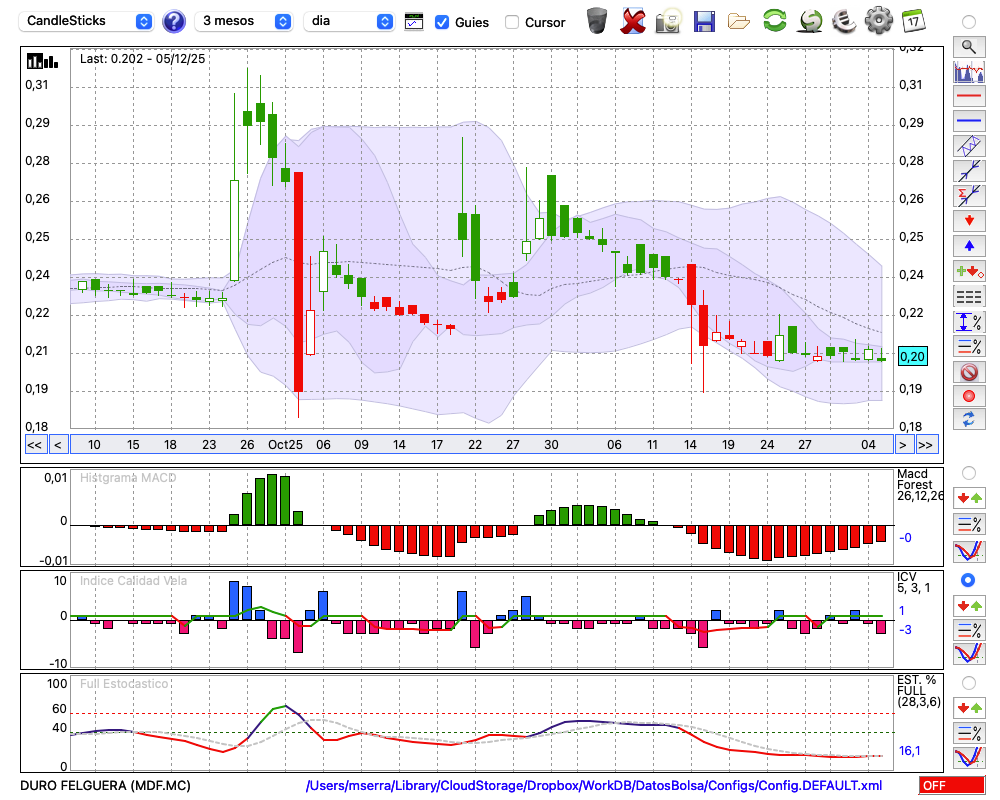The height and width of the screenshot is (800, 1000).
Task: Click the red OFF button
Action: (951, 786)
